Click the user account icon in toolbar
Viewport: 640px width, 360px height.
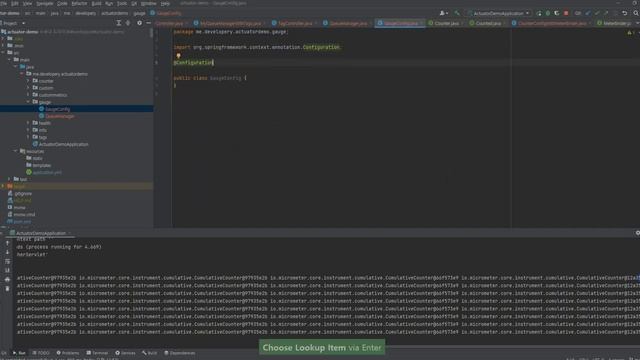[x=443, y=13]
